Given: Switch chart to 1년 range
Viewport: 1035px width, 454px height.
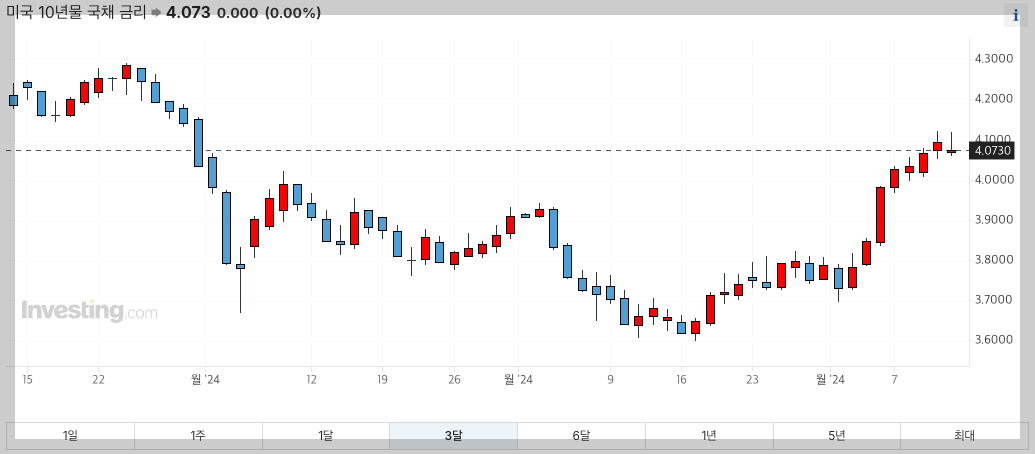Looking at the screenshot, I should pyautogui.click(x=709, y=436).
